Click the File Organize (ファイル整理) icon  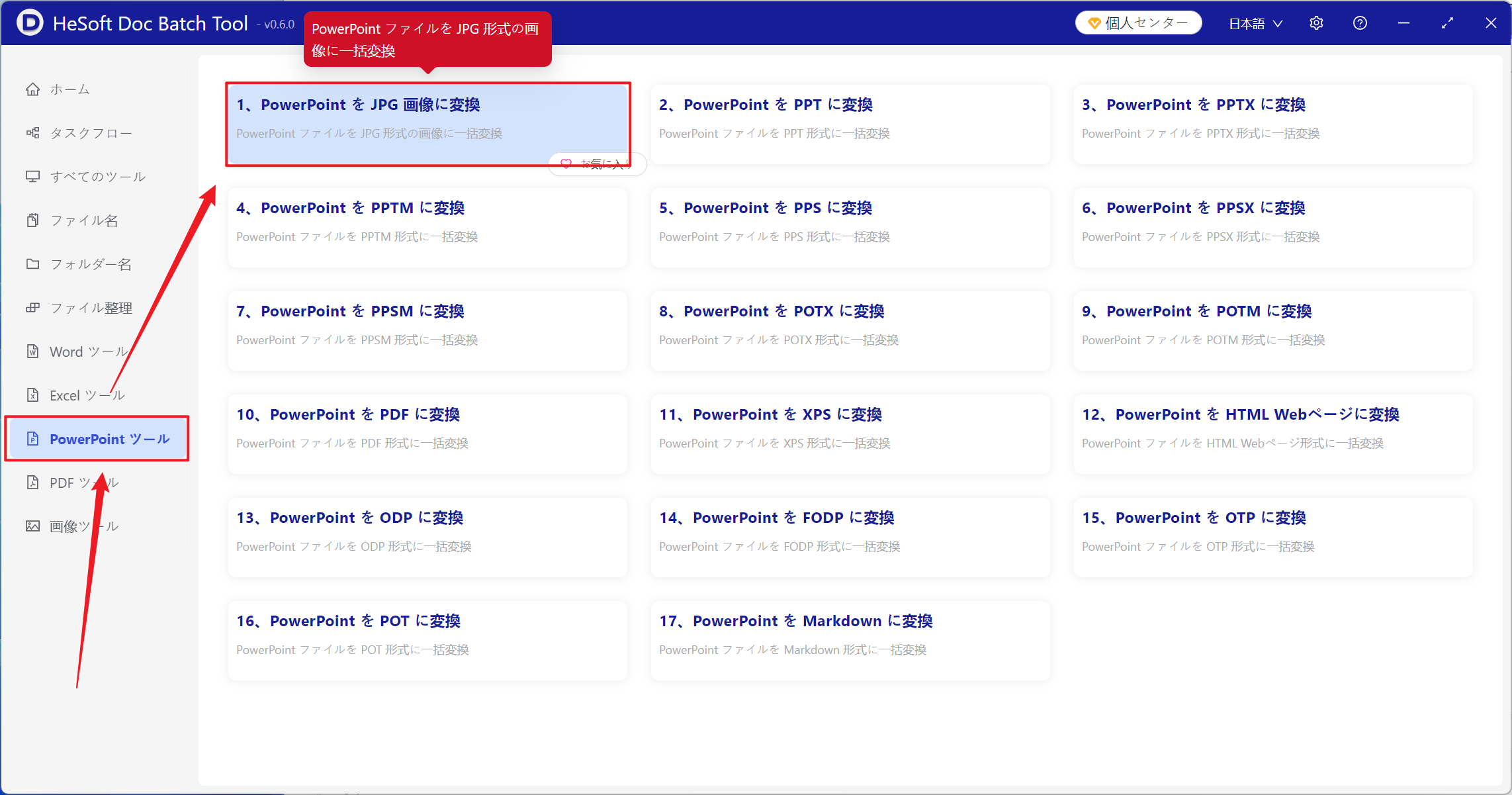[32, 308]
